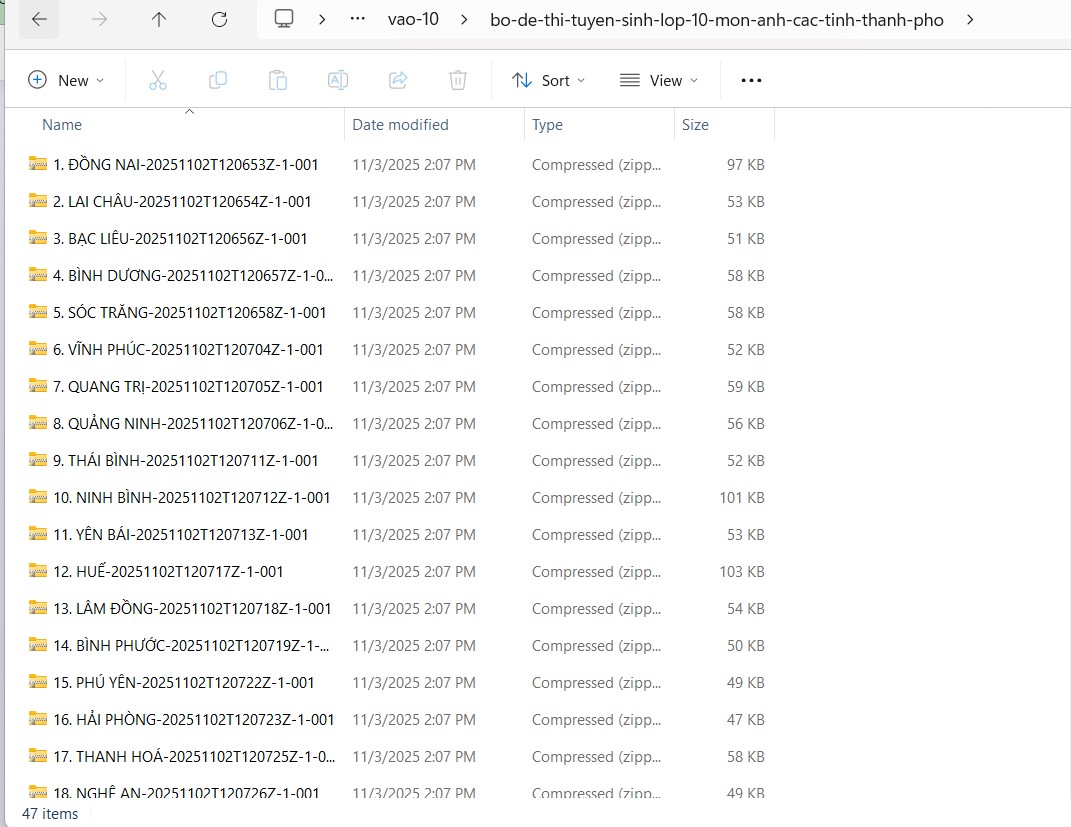
Task: Click the Cut scissors icon
Action: [x=158, y=81]
